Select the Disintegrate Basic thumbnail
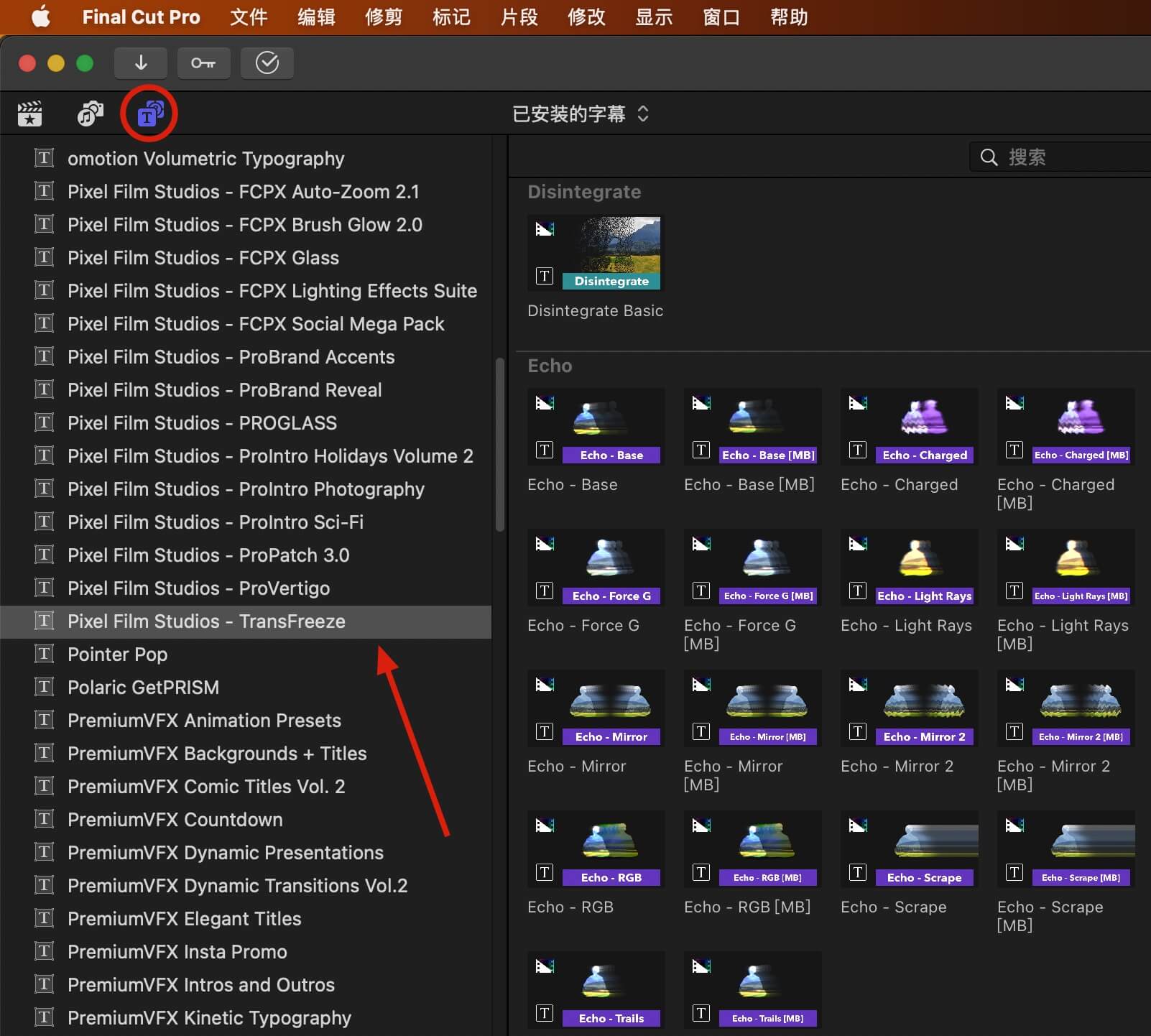1151x1036 pixels. (595, 253)
